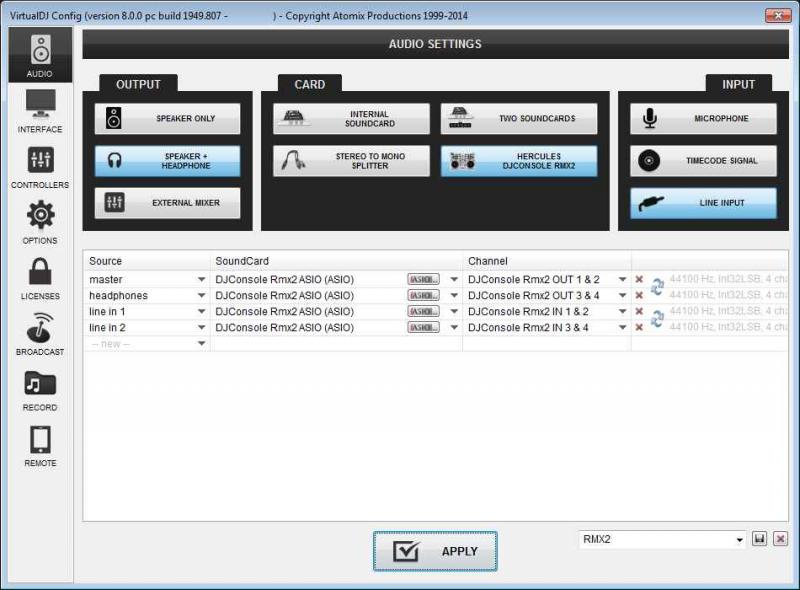Open the Licenses padlock section
The image size is (800, 590).
41,278
